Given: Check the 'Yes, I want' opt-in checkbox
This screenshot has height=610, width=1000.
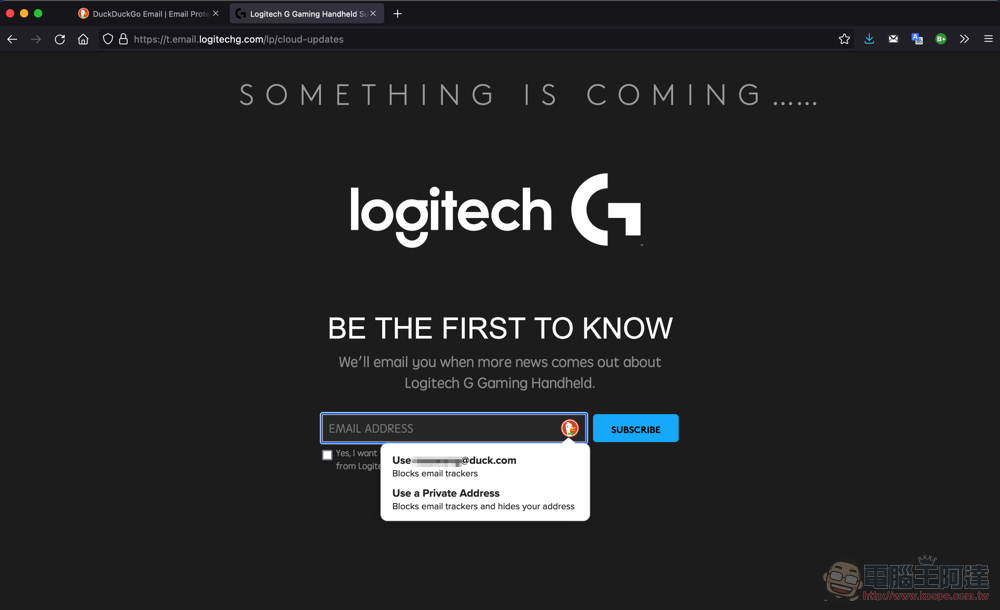Looking at the screenshot, I should pyautogui.click(x=327, y=455).
